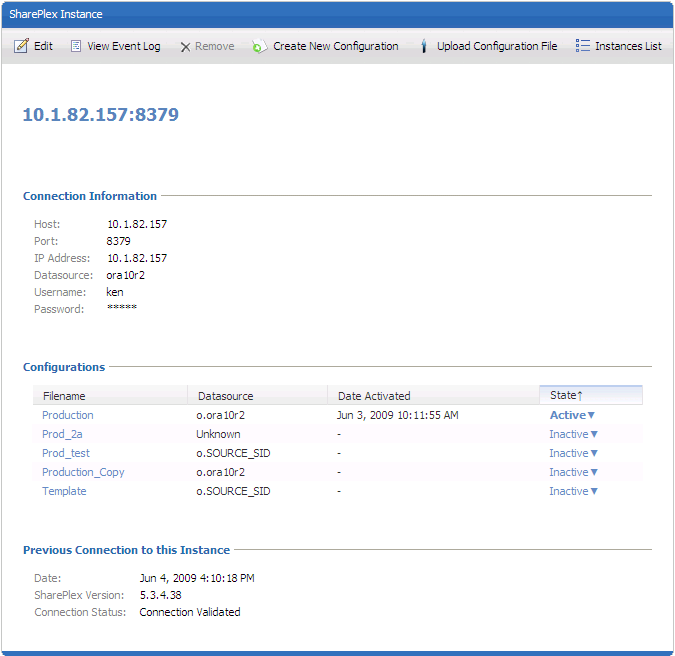Click the Instances List icon
Viewport: 675px width, 656px height.
pos(582,46)
